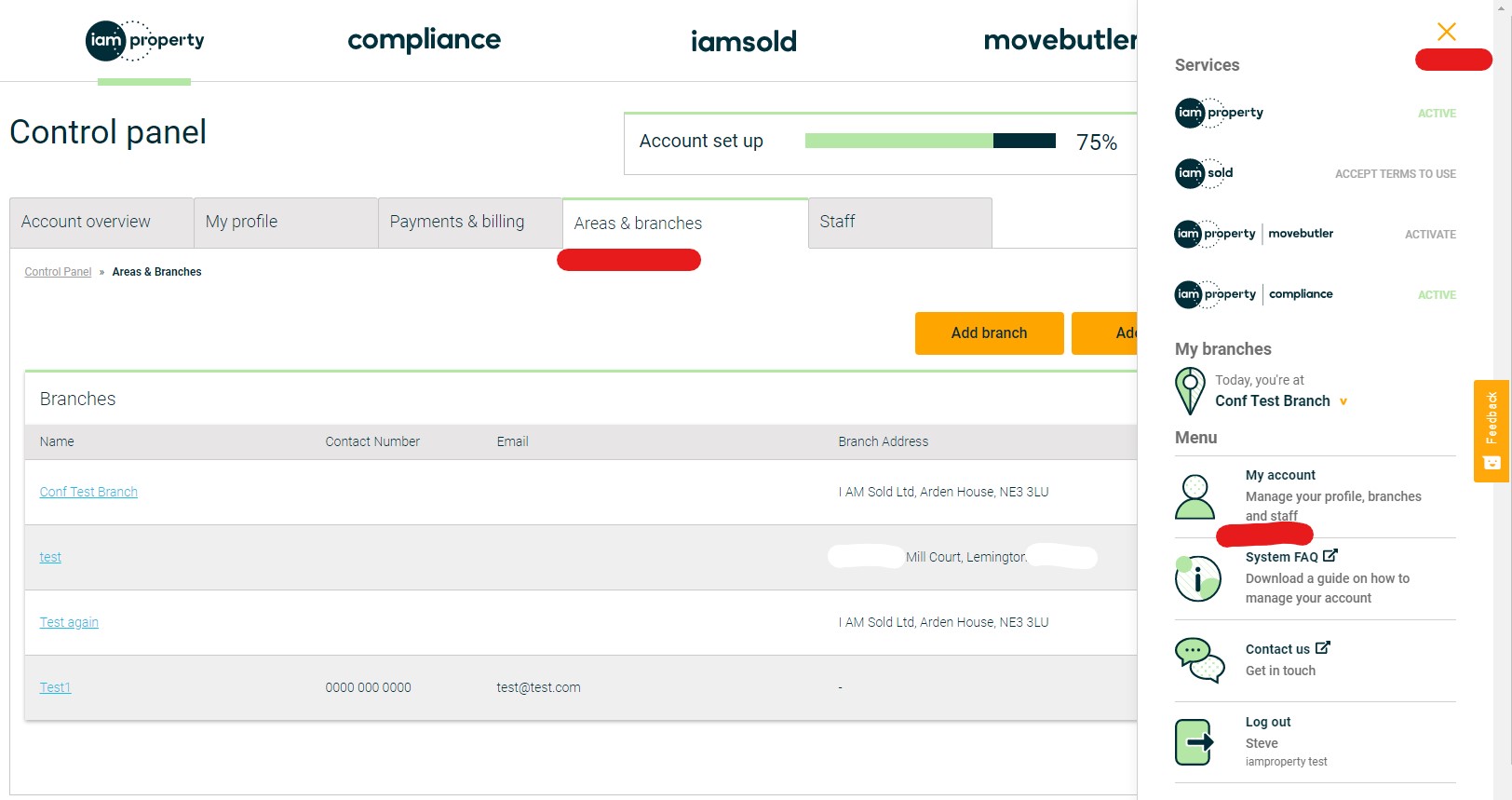The image size is (1512, 800).
Task: Open the Payments & billing tab
Action: pos(469,222)
